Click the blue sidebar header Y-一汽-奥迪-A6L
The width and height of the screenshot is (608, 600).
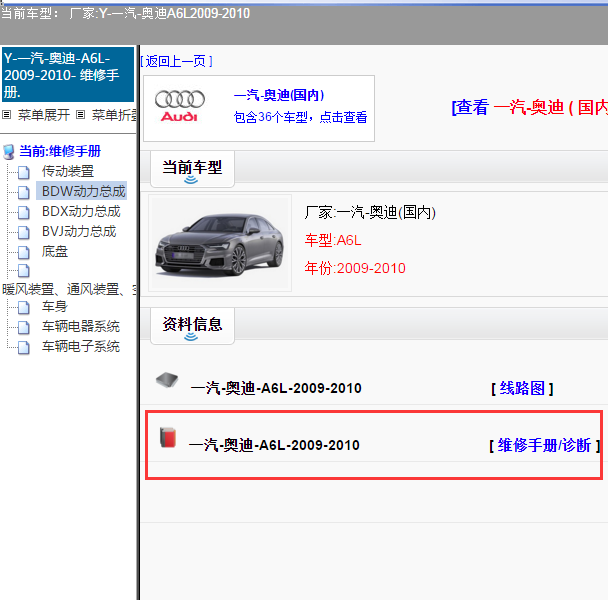click(68, 74)
